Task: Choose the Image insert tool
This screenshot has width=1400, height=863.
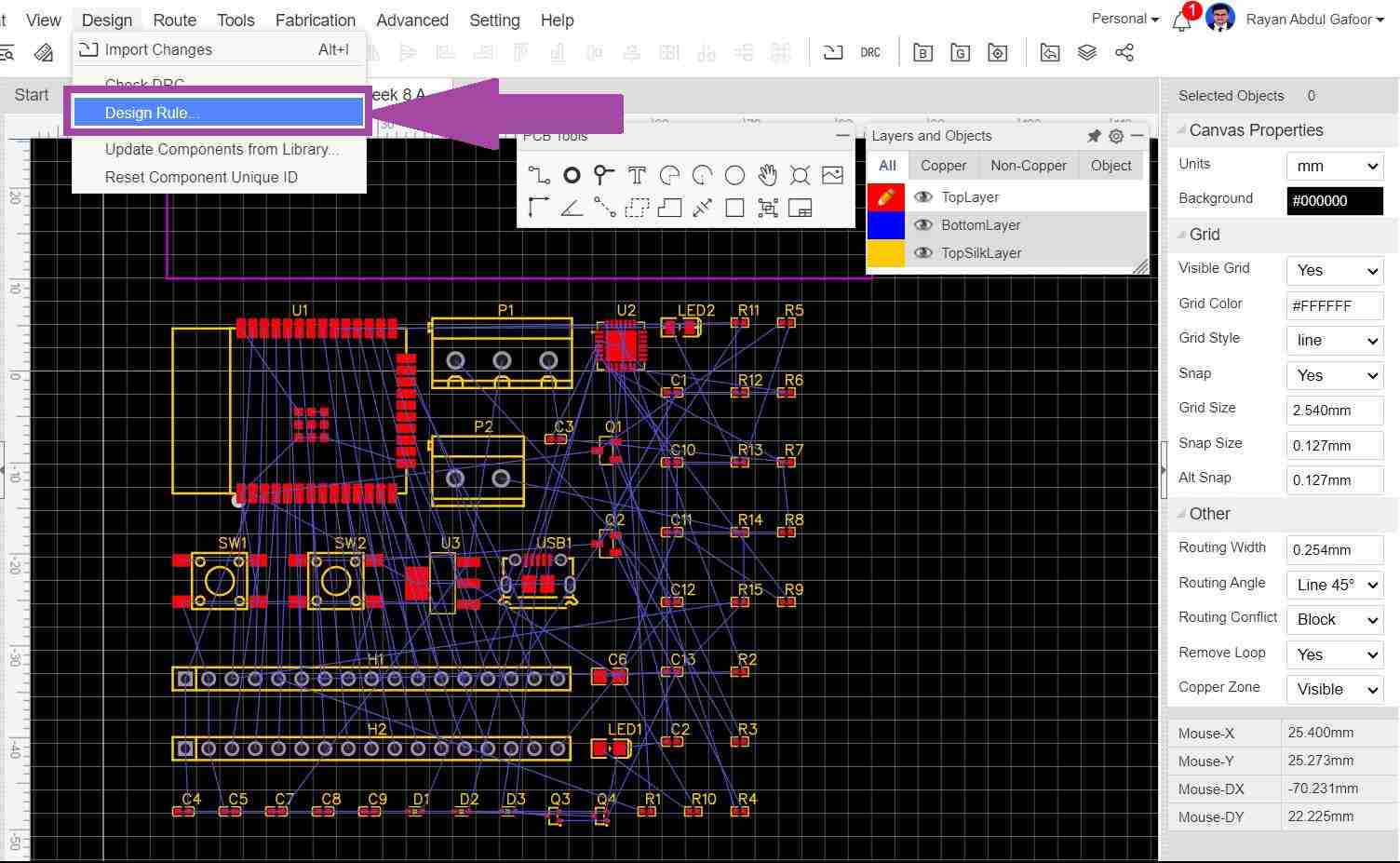Action: tap(832, 175)
